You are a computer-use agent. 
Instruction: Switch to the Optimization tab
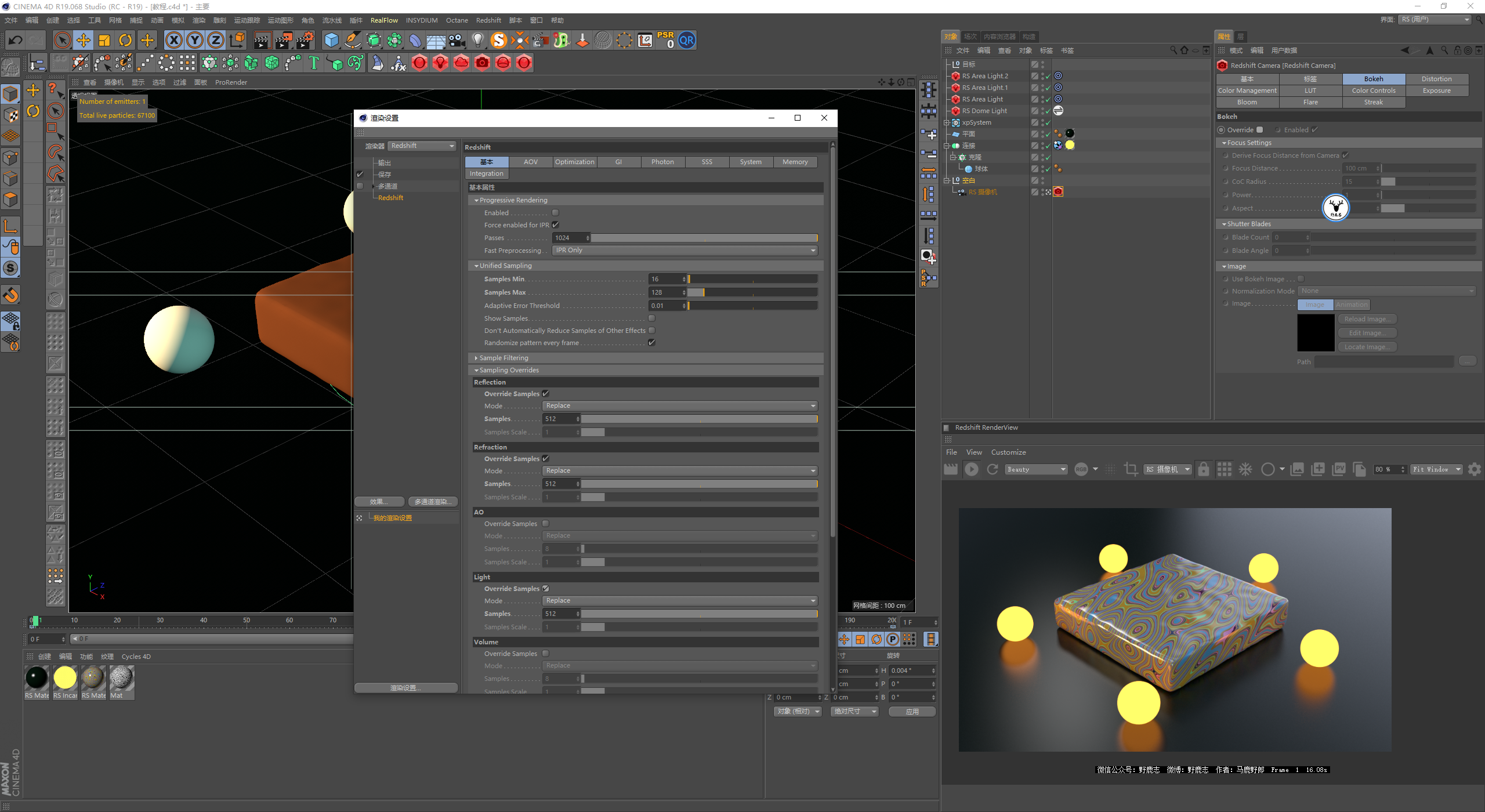click(x=574, y=162)
